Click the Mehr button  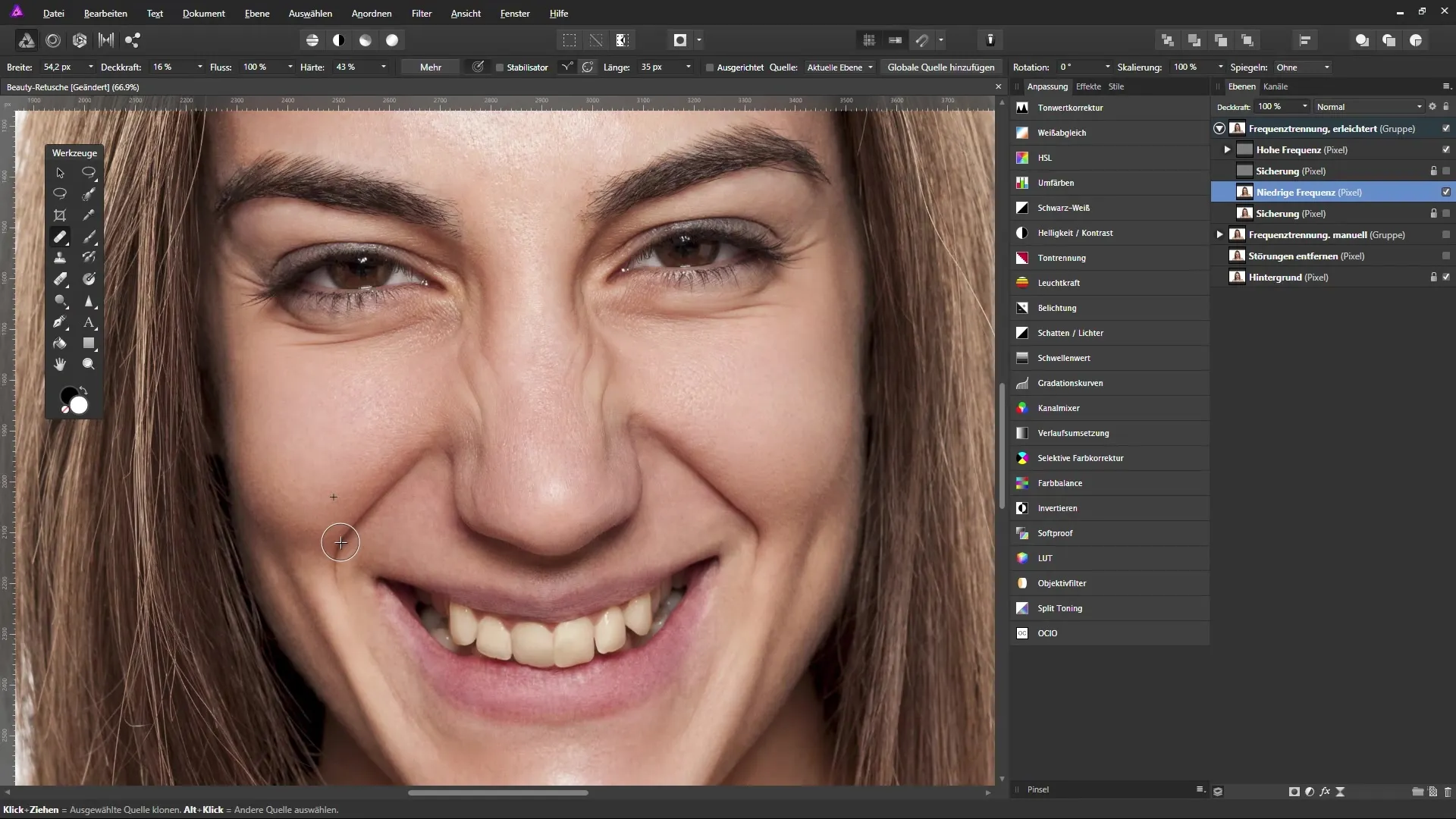(x=431, y=67)
